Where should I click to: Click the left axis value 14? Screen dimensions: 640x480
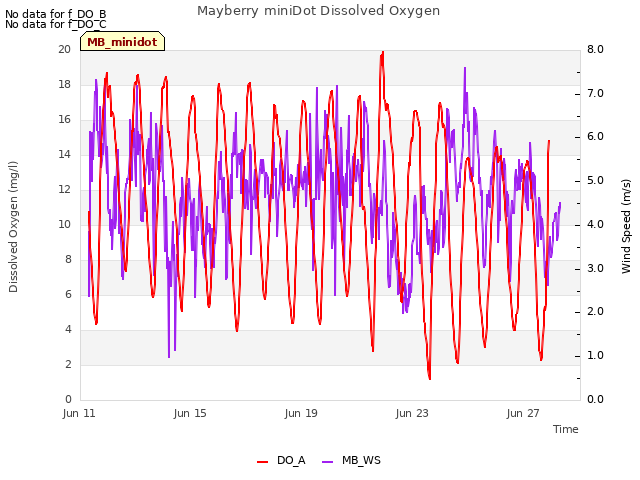64,154
